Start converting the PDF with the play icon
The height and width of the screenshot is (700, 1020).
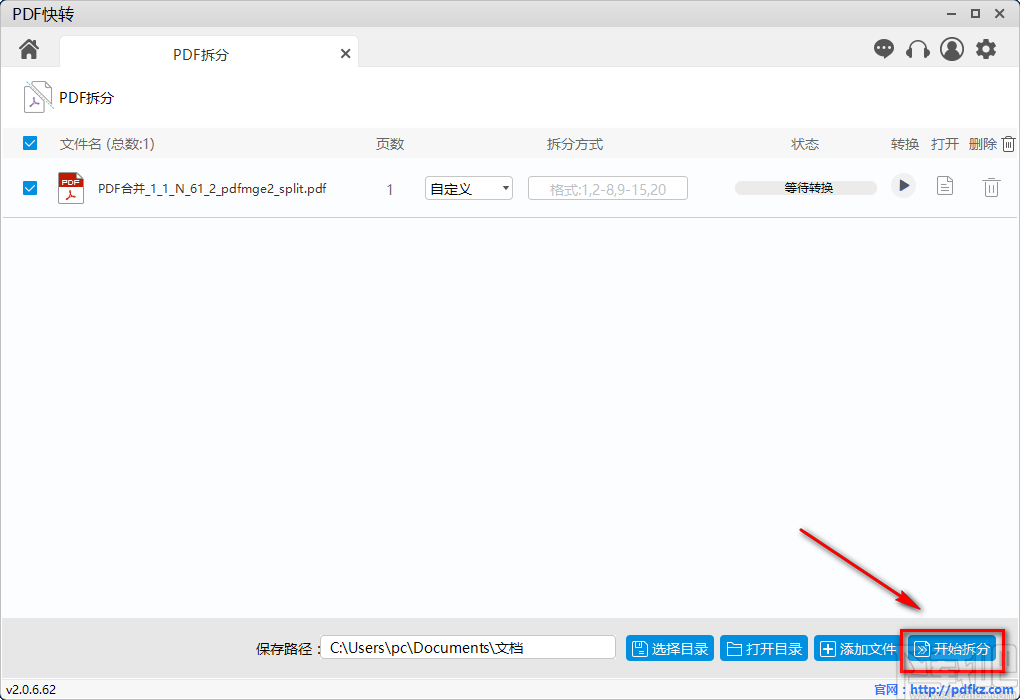(x=903, y=186)
